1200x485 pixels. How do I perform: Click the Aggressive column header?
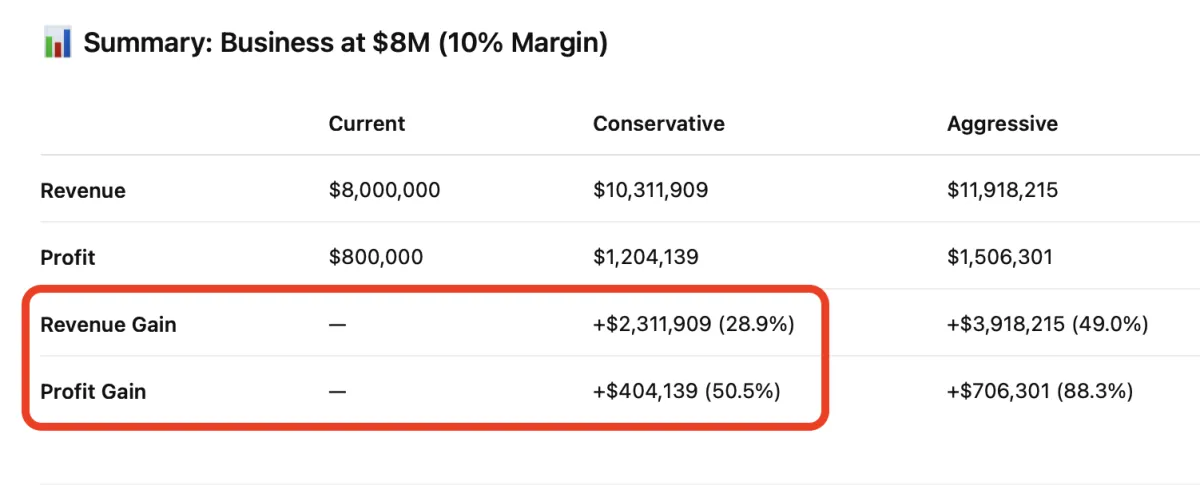tap(1002, 124)
